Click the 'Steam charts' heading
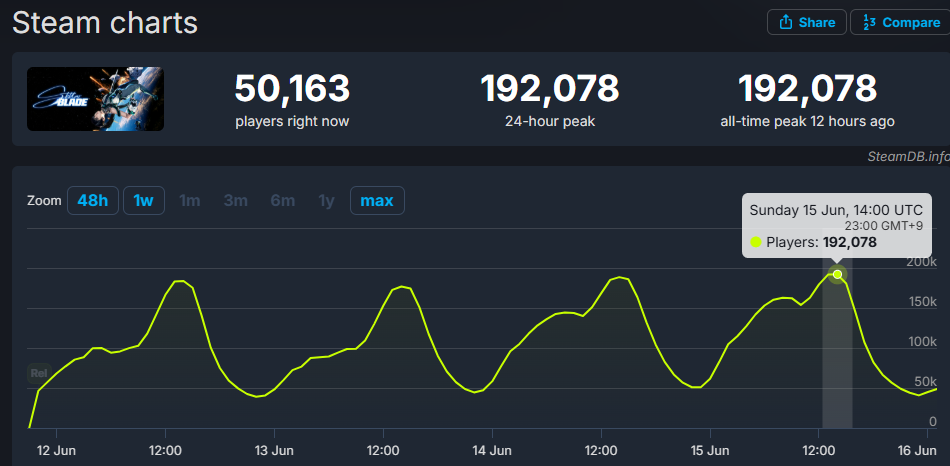This screenshot has height=466, width=950. tap(105, 23)
